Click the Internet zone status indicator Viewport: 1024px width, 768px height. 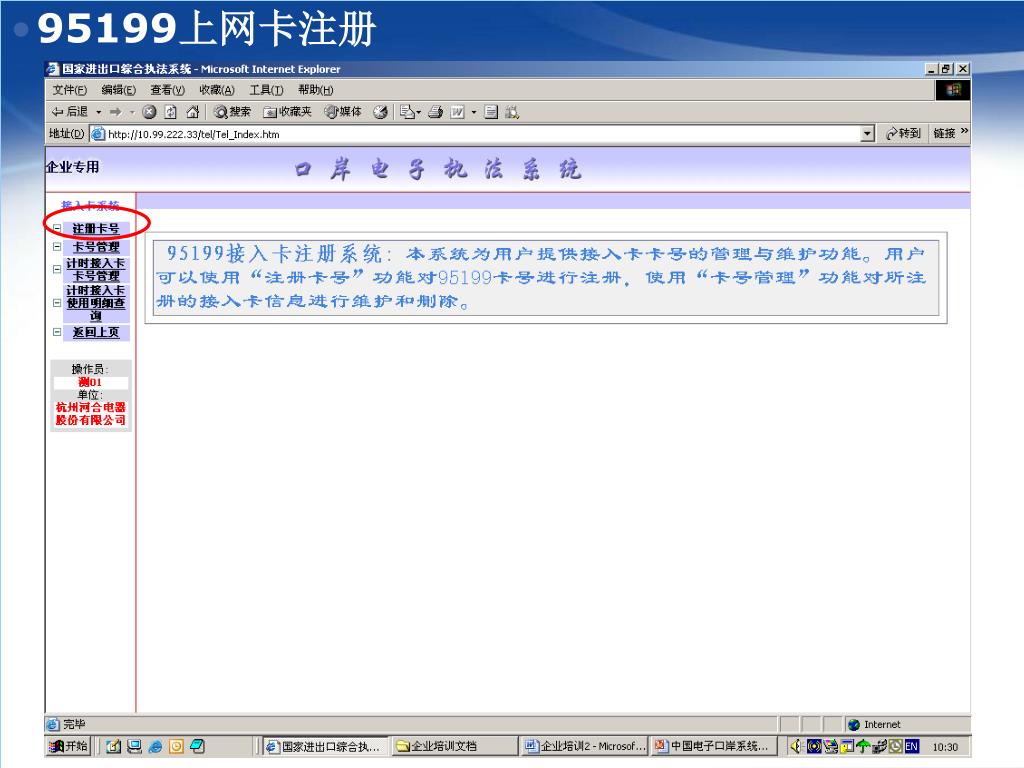point(874,724)
